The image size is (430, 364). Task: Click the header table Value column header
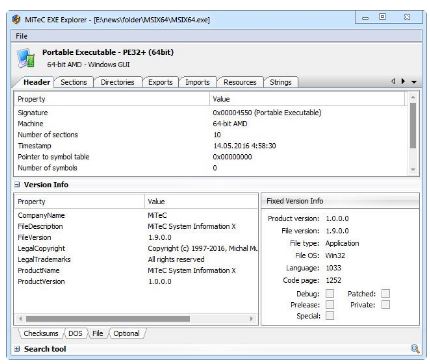pyautogui.click(x=307, y=99)
